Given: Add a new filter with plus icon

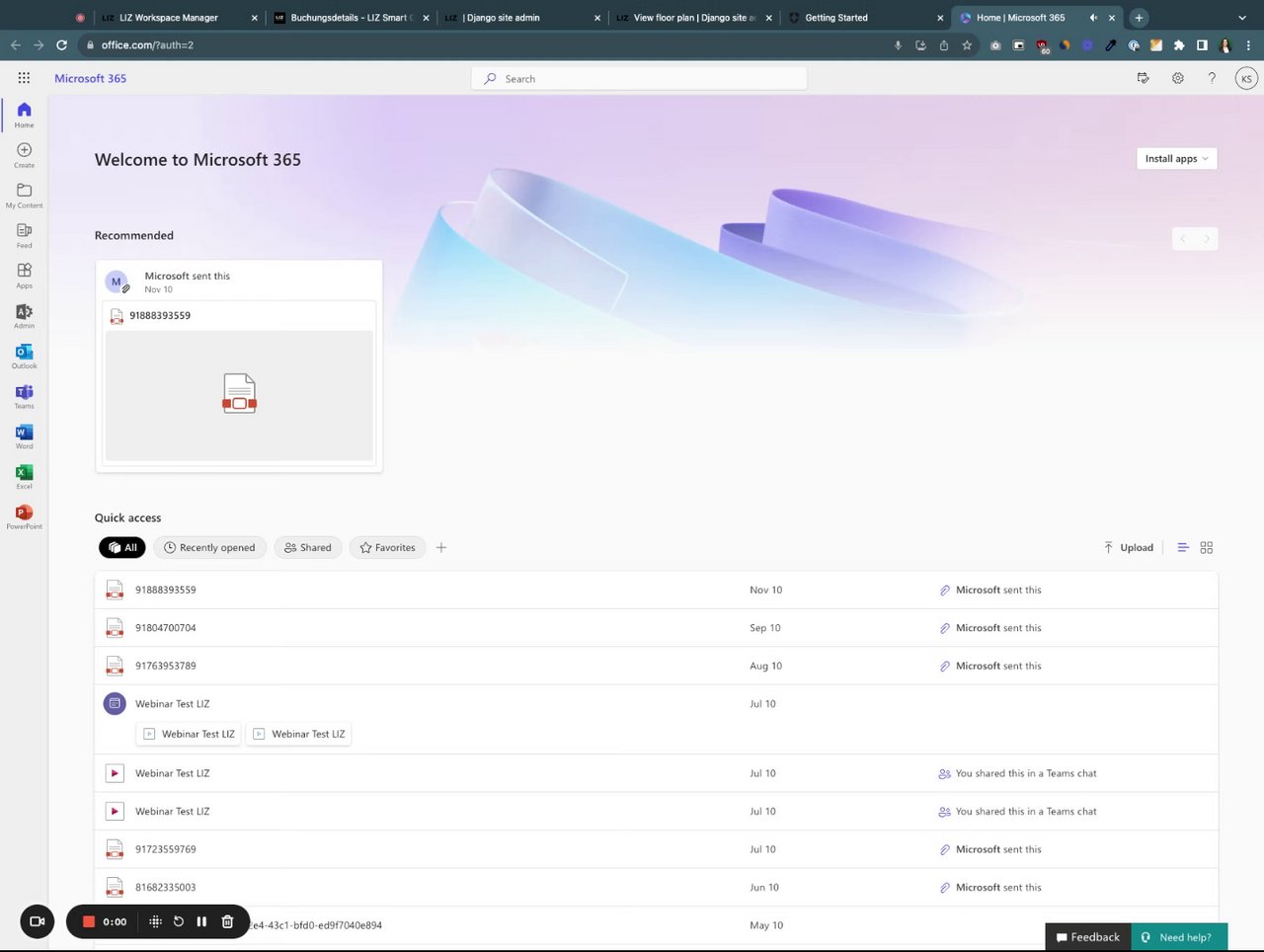Looking at the screenshot, I should pyautogui.click(x=441, y=547).
